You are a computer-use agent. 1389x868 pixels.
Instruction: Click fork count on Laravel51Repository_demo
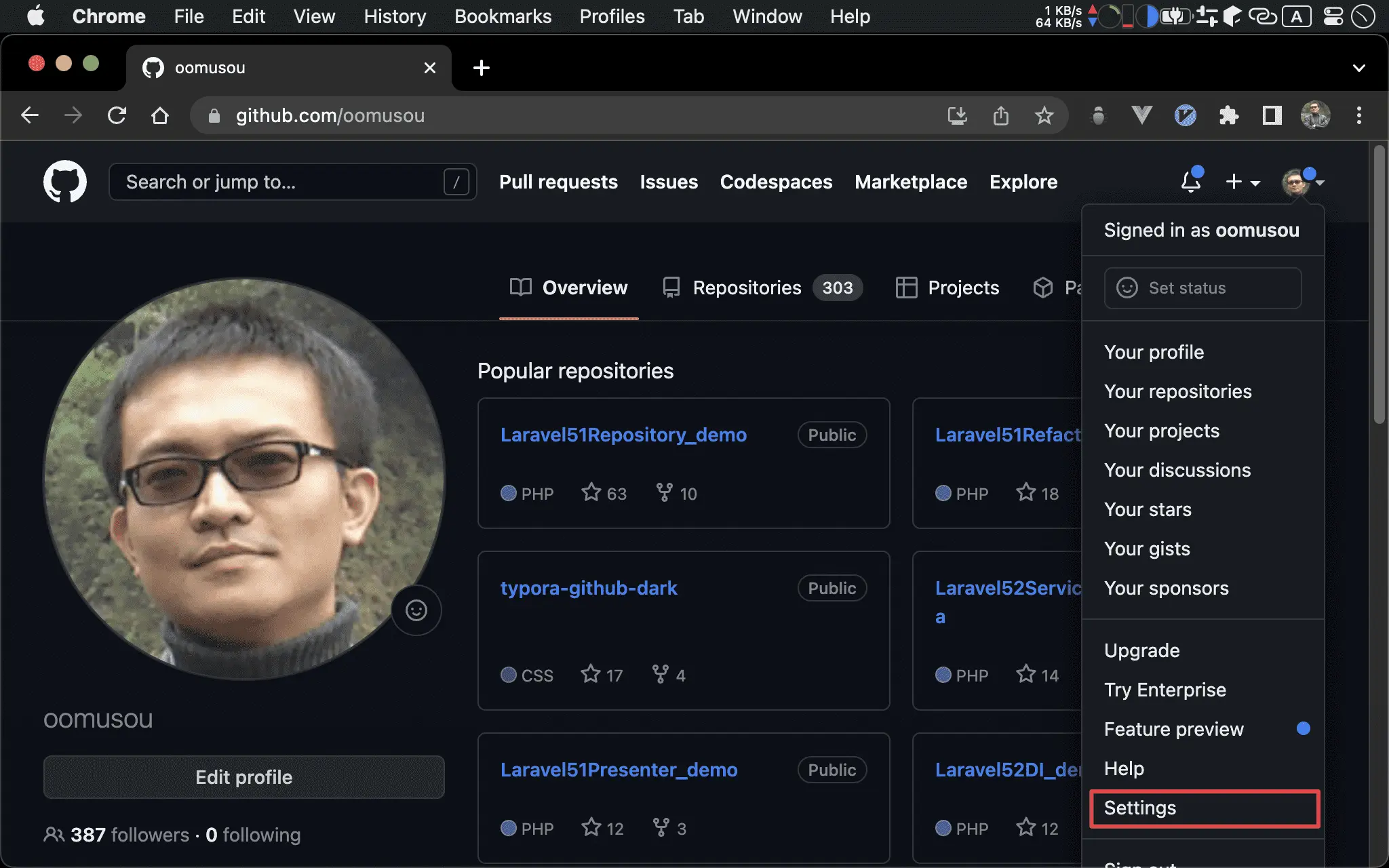coord(677,493)
